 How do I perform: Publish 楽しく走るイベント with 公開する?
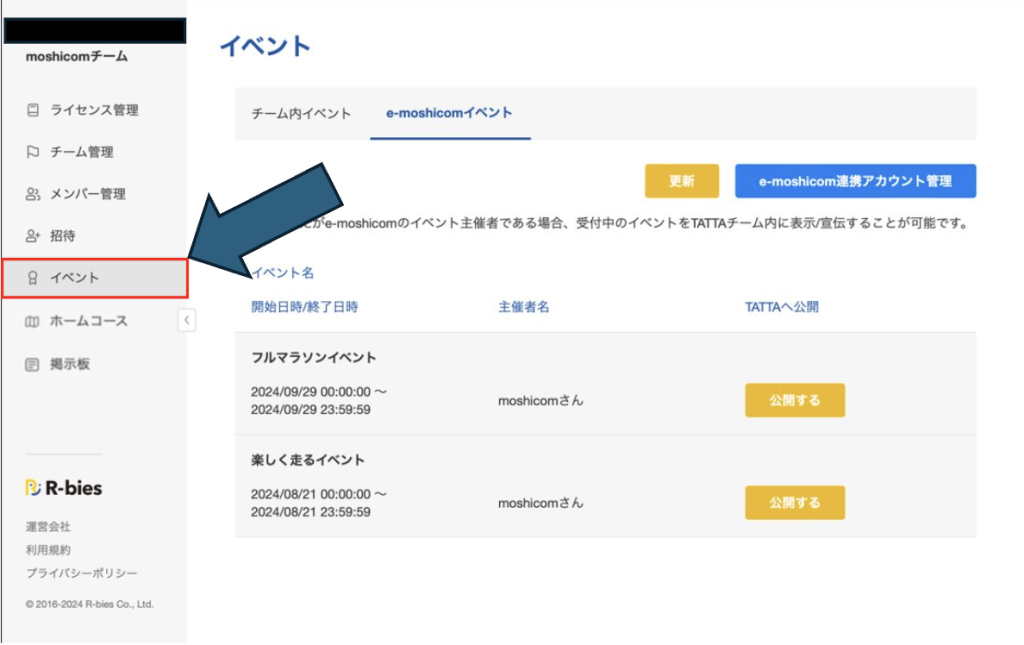794,502
